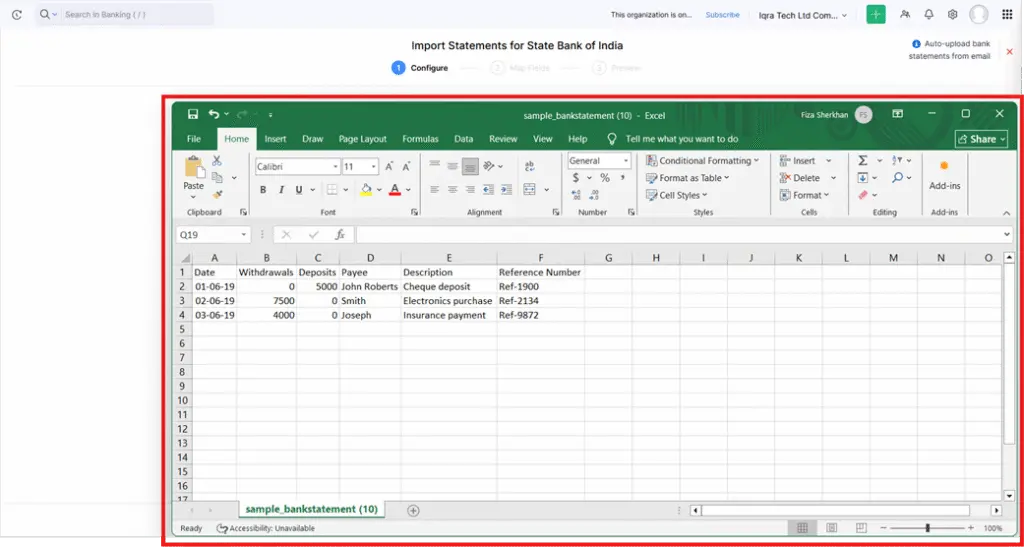Select cell containing Ref-2134
The height and width of the screenshot is (547, 1024).
coord(541,301)
